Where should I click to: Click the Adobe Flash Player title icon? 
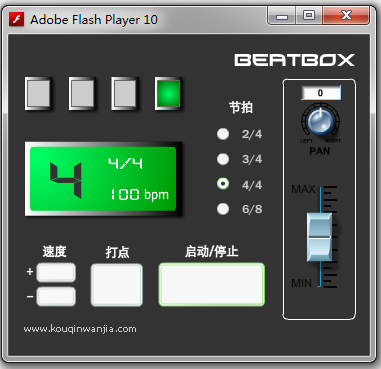(x=16, y=19)
